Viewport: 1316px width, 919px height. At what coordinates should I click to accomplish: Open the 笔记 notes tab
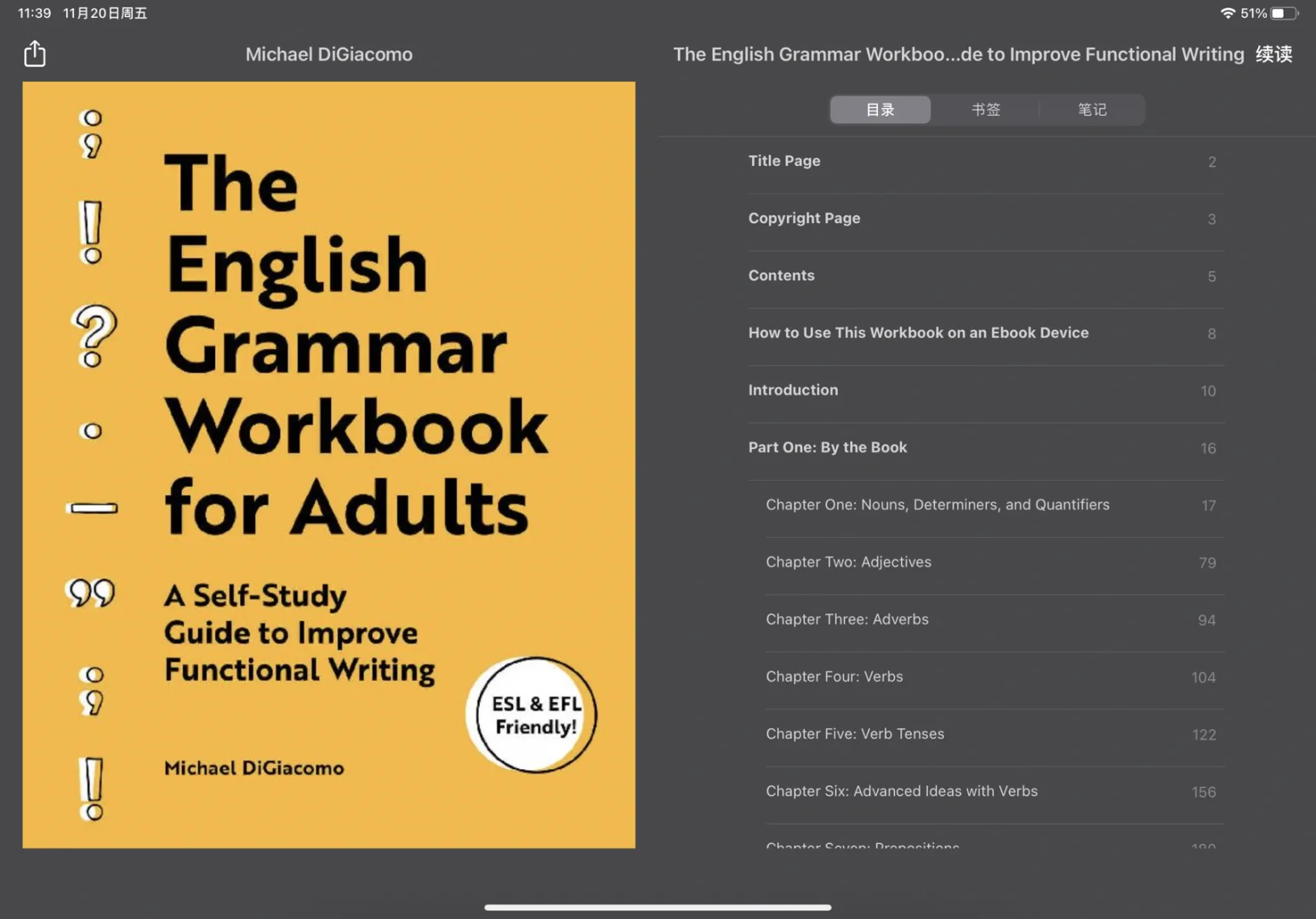pyautogui.click(x=1092, y=110)
